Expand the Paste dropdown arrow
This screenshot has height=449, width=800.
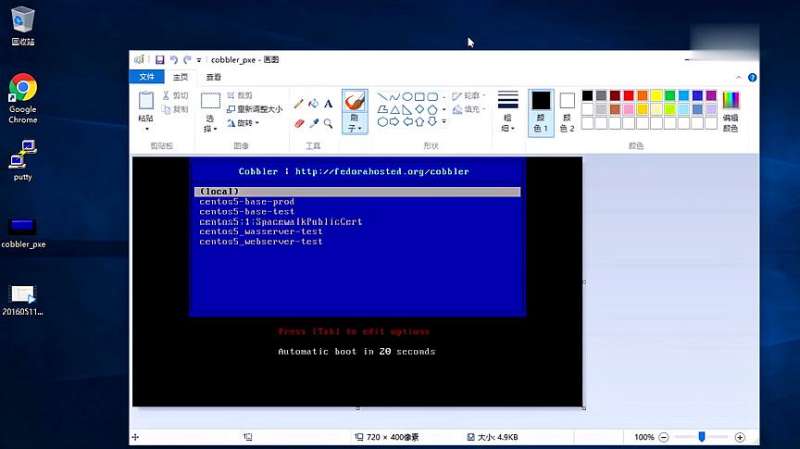point(146,129)
